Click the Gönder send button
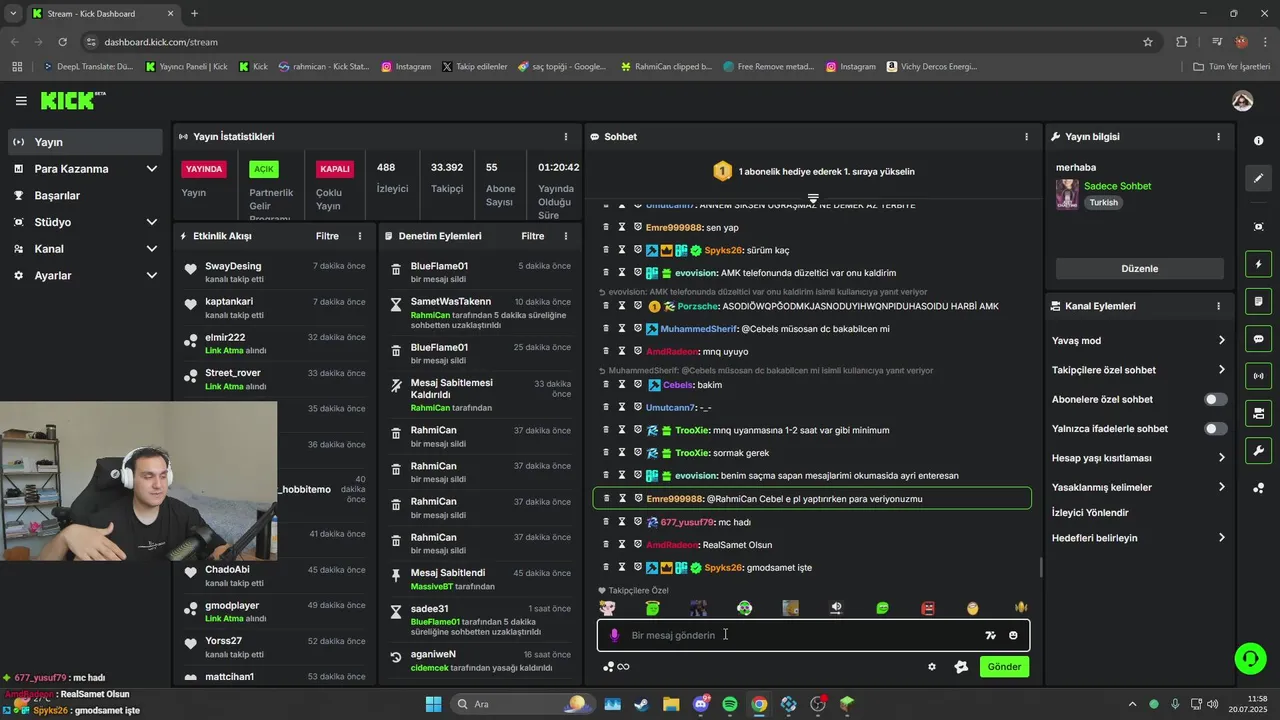This screenshot has width=1280, height=720. [x=1004, y=667]
